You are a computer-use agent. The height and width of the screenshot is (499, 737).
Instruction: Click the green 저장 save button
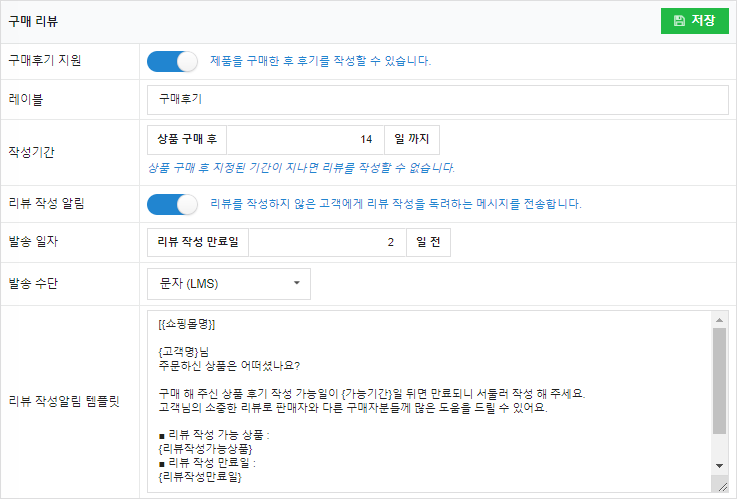(694, 21)
